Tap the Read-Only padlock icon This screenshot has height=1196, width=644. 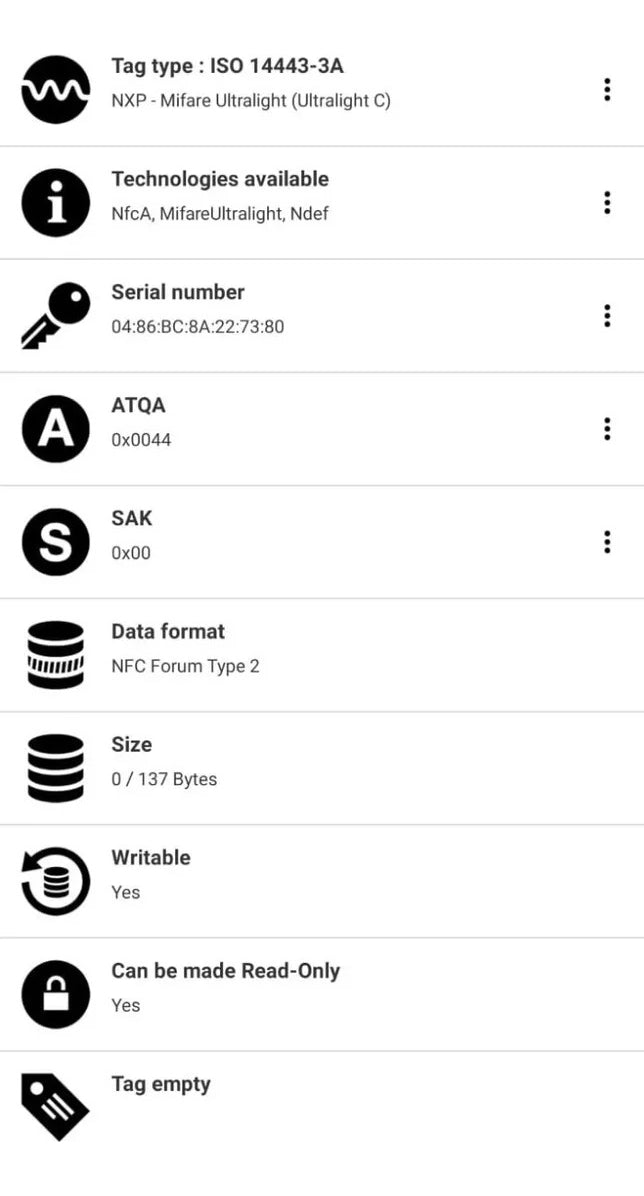click(x=56, y=994)
